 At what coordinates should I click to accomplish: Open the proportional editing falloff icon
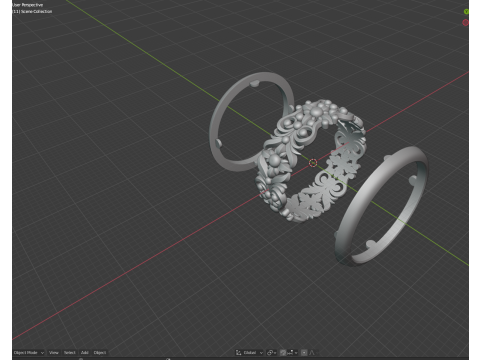click(x=312, y=352)
